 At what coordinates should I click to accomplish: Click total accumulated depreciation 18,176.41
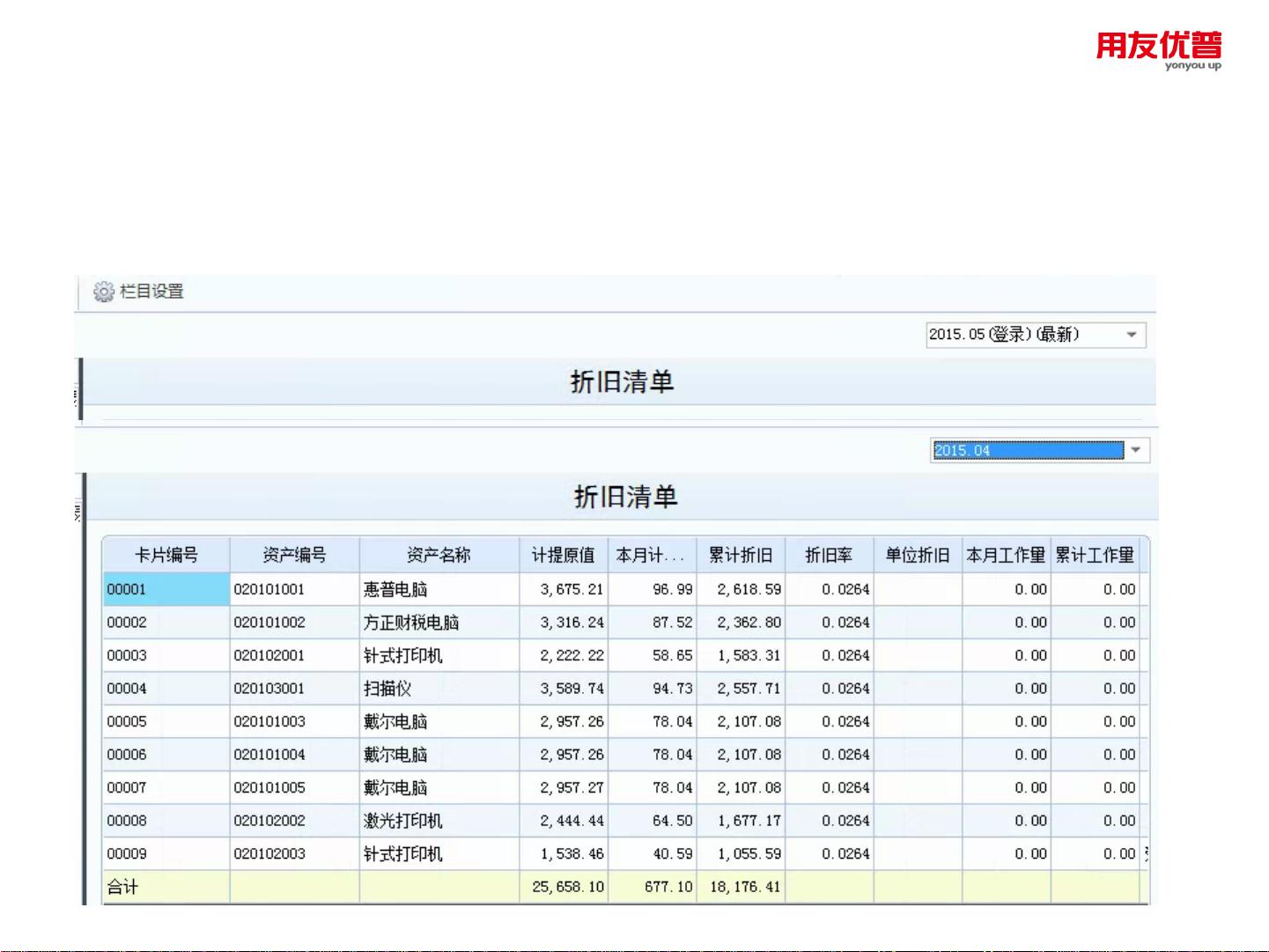(x=746, y=887)
